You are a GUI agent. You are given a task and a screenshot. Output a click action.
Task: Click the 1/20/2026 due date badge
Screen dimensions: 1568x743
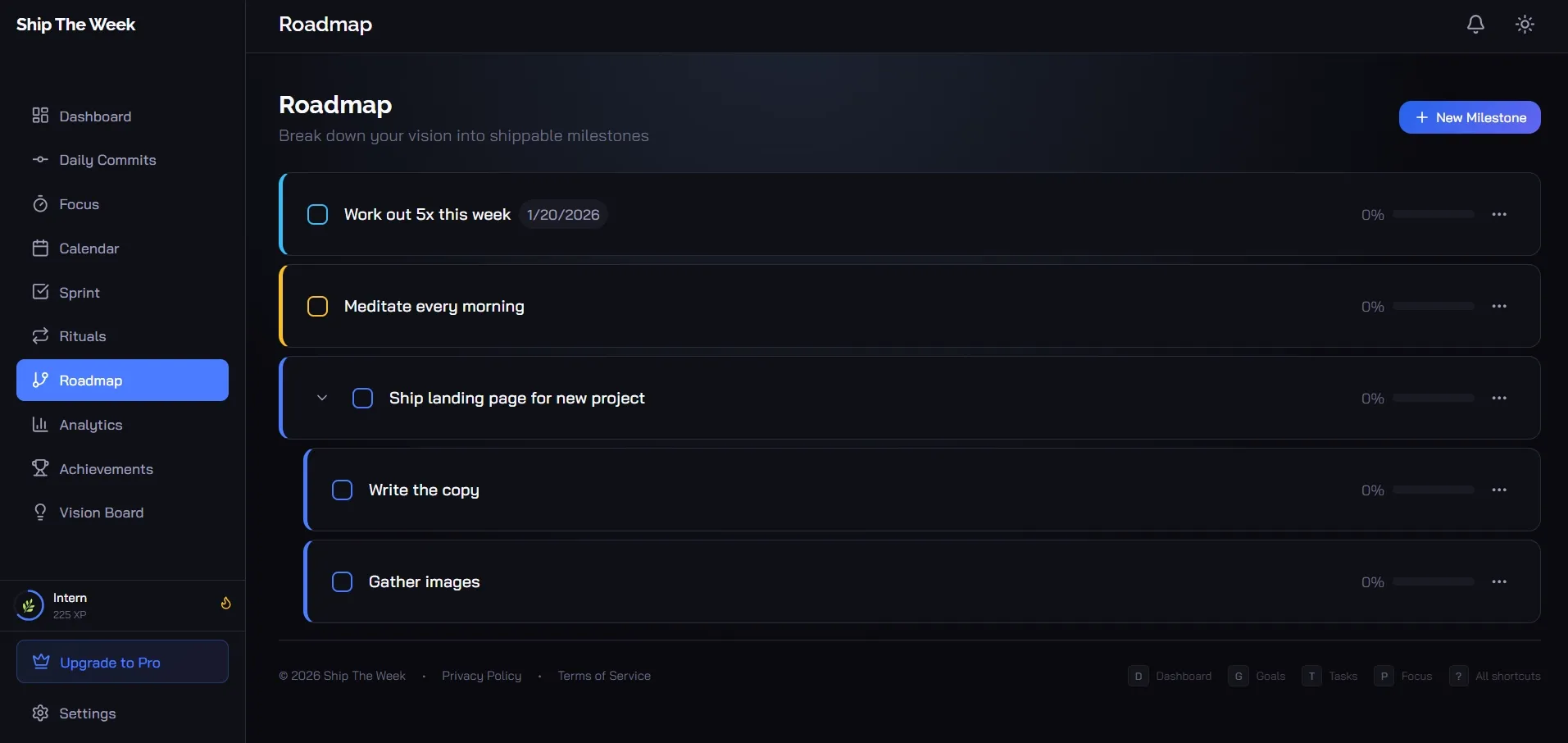(563, 215)
